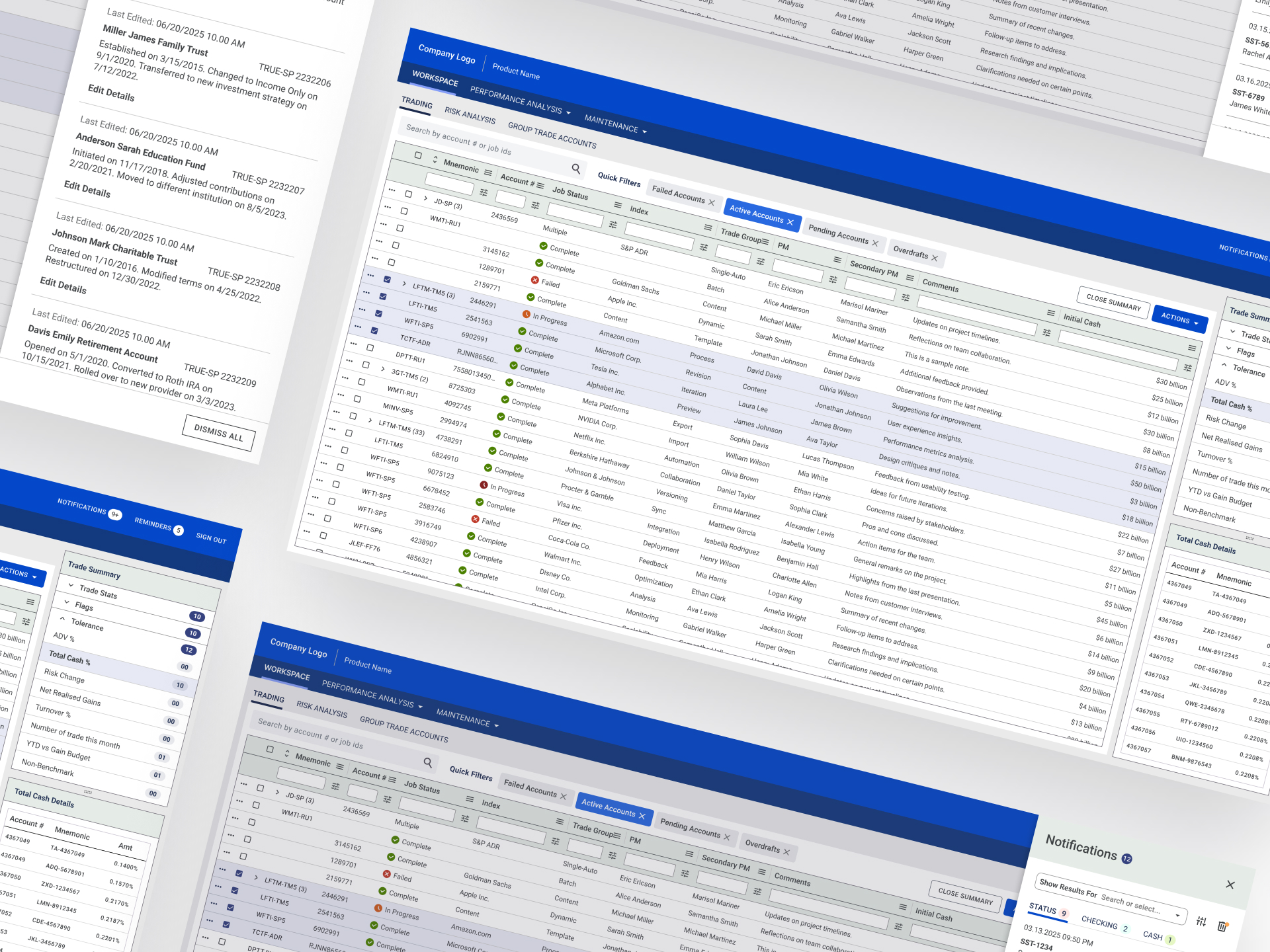Click the trash icon in the Notifications panel
This screenshot has width=1270, height=952.
pyautogui.click(x=1222, y=926)
